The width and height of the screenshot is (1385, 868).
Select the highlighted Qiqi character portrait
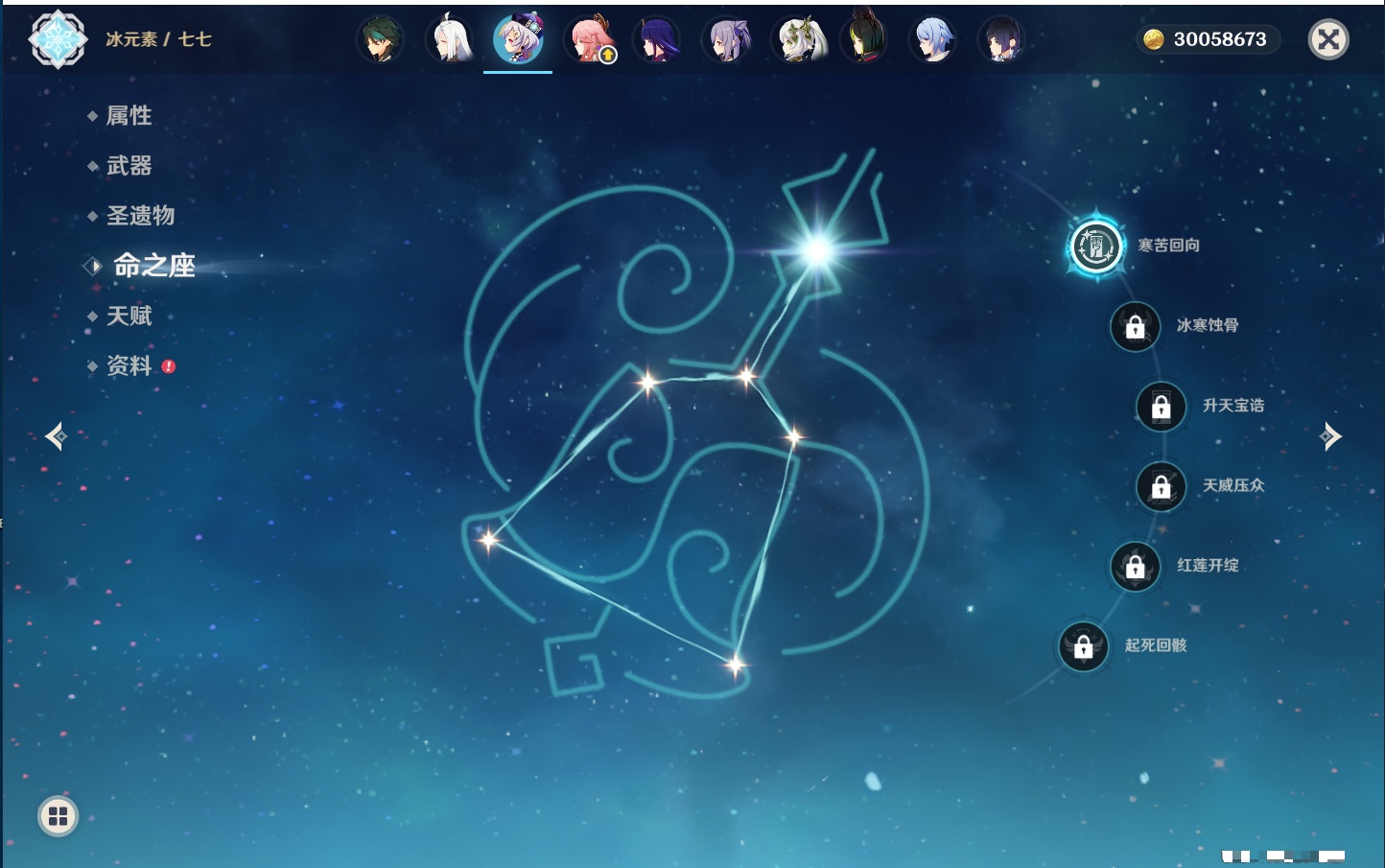(x=518, y=39)
